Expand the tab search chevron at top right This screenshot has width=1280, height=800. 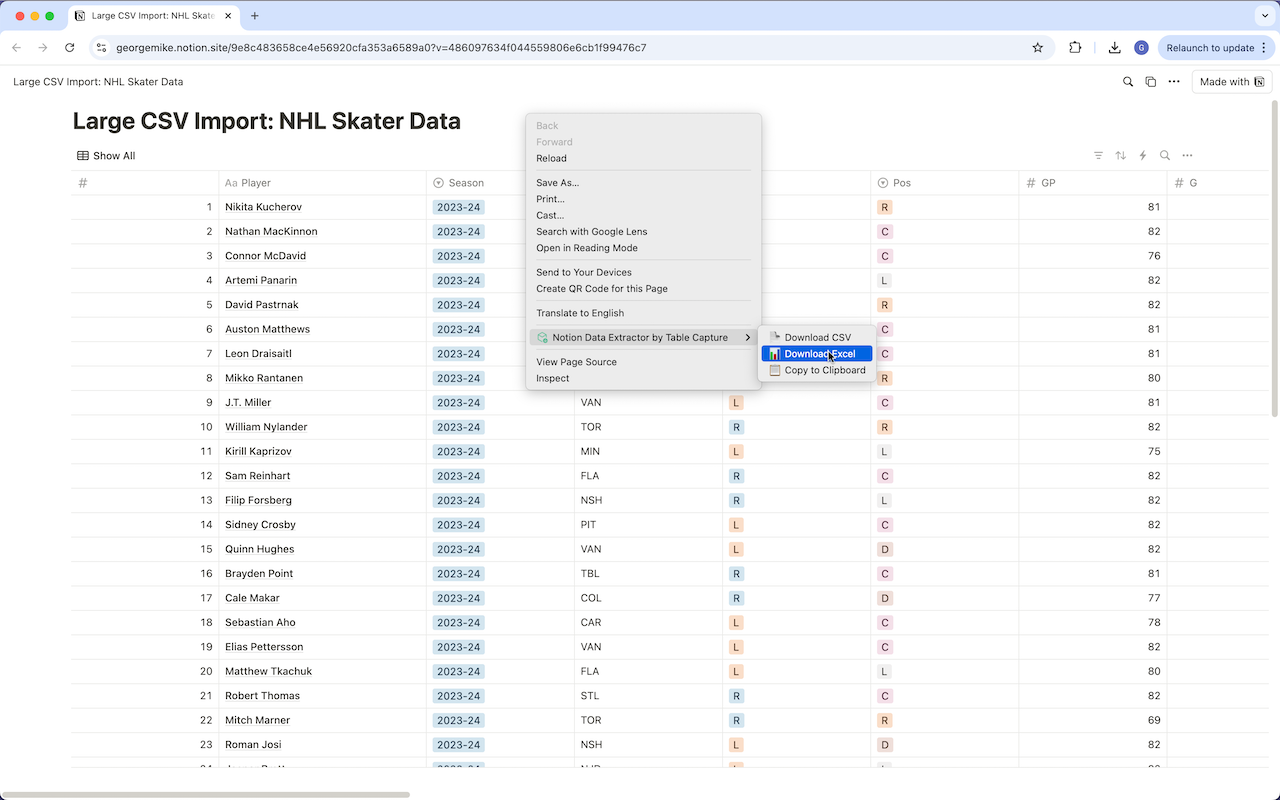click(x=1265, y=16)
